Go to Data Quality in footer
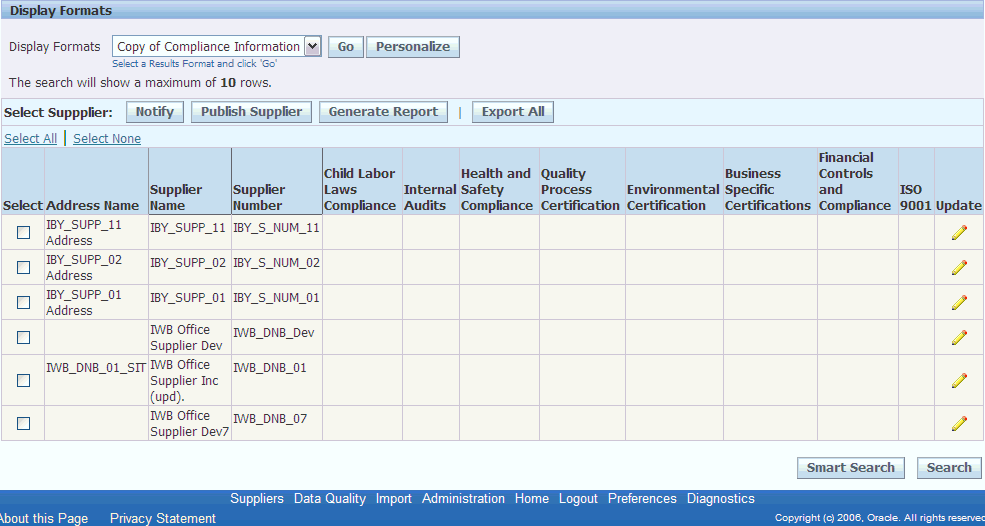Image resolution: width=985 pixels, height=526 pixels. pos(330,498)
